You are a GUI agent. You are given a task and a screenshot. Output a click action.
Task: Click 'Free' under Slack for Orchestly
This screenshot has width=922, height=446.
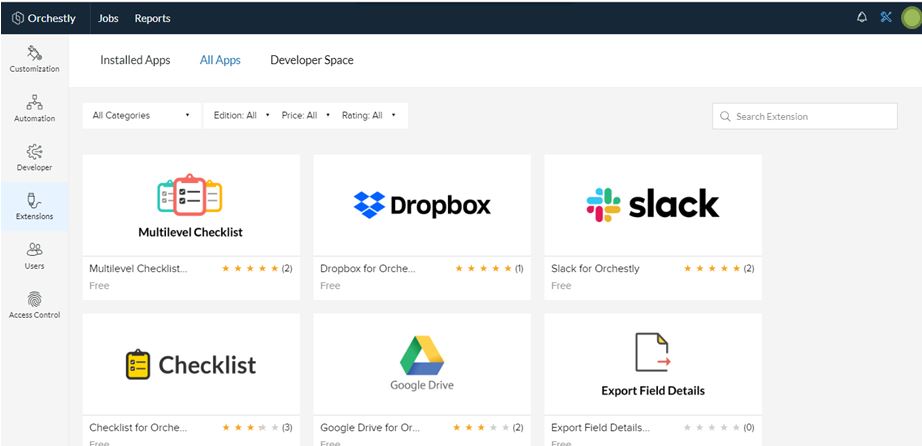tap(562, 285)
